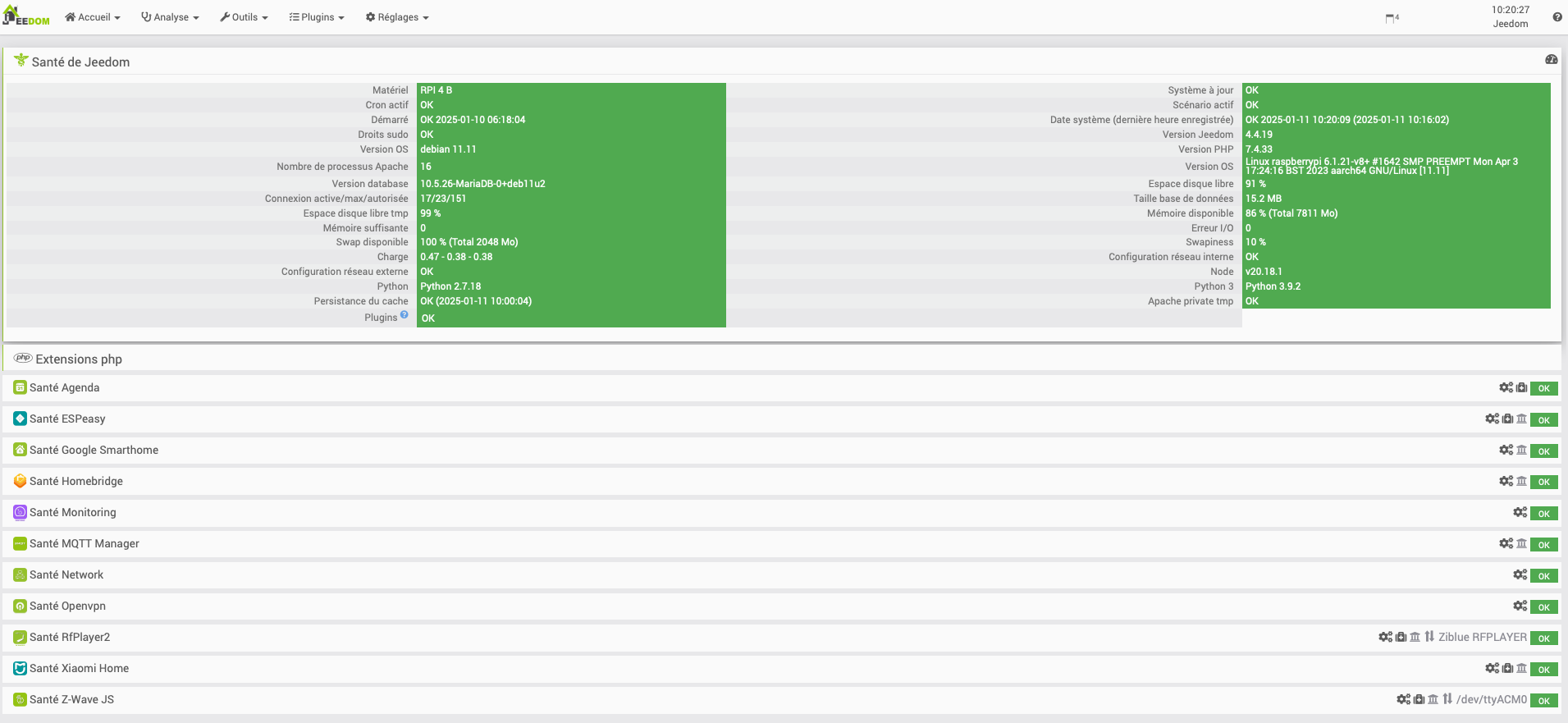Open the Plugins dropdown menu
This screenshot has width=1568, height=723.
coord(317,17)
